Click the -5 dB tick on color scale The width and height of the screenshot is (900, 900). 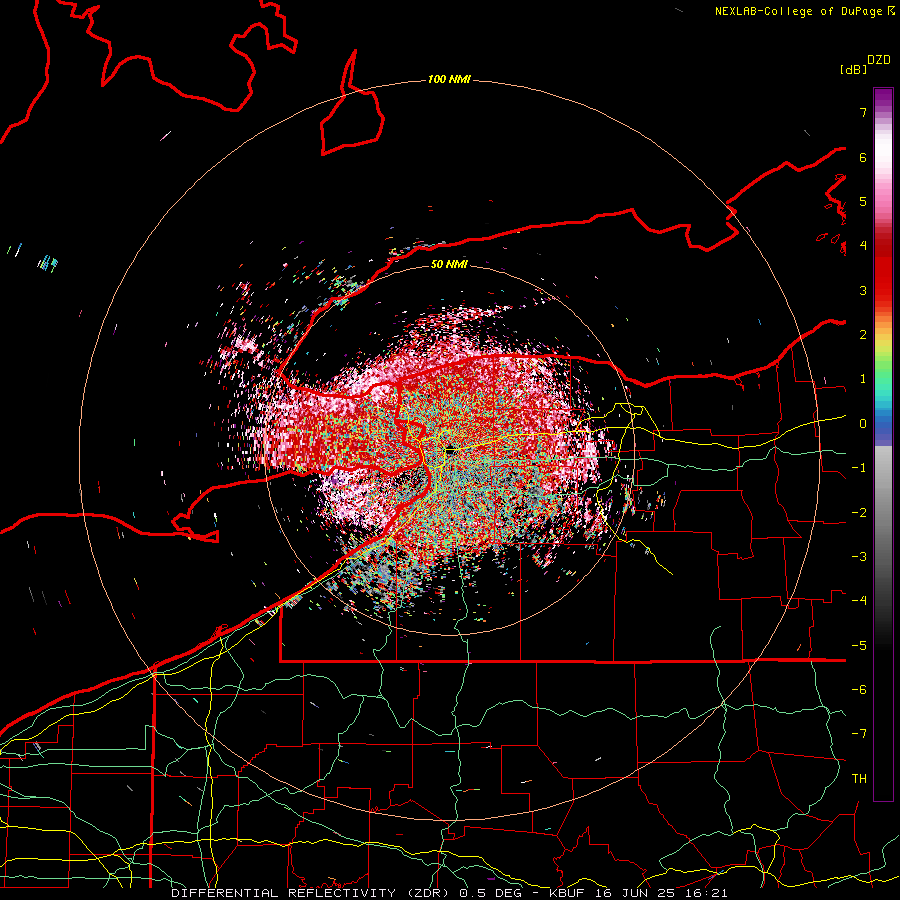pos(859,646)
